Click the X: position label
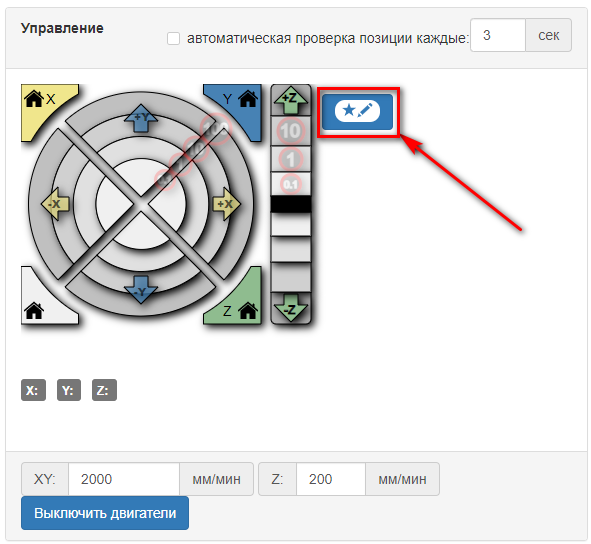 pyautogui.click(x=33, y=390)
